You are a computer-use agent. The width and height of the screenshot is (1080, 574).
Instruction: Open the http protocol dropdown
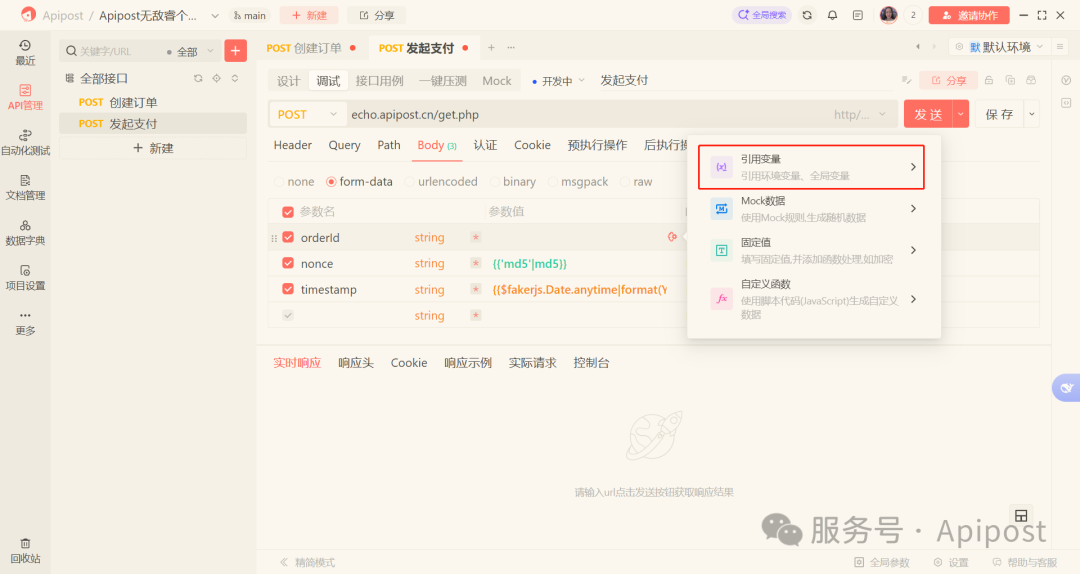tap(860, 114)
